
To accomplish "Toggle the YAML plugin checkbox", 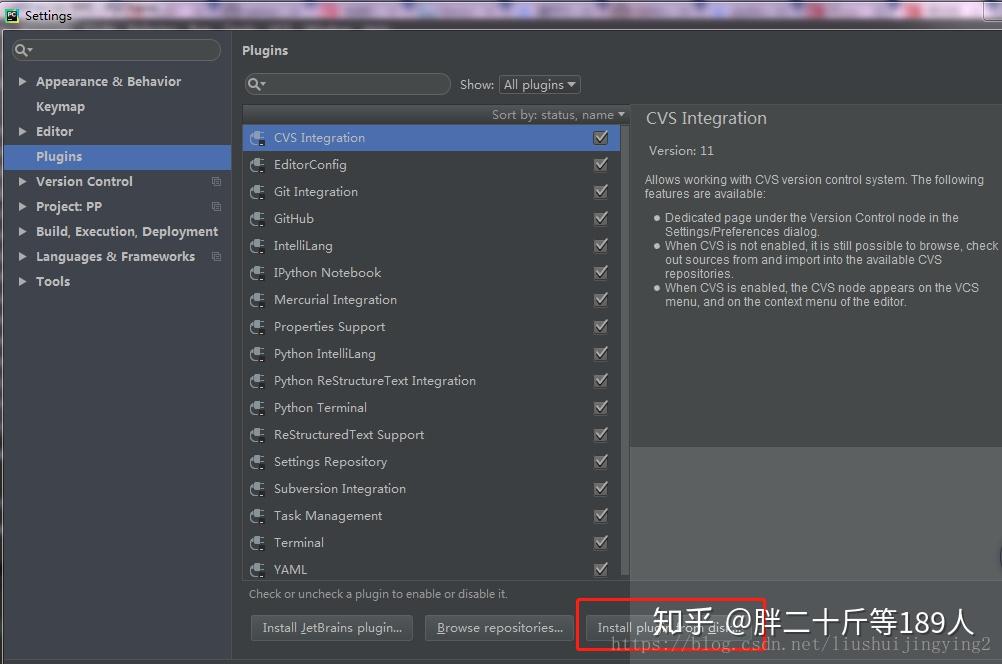I will point(600,570).
